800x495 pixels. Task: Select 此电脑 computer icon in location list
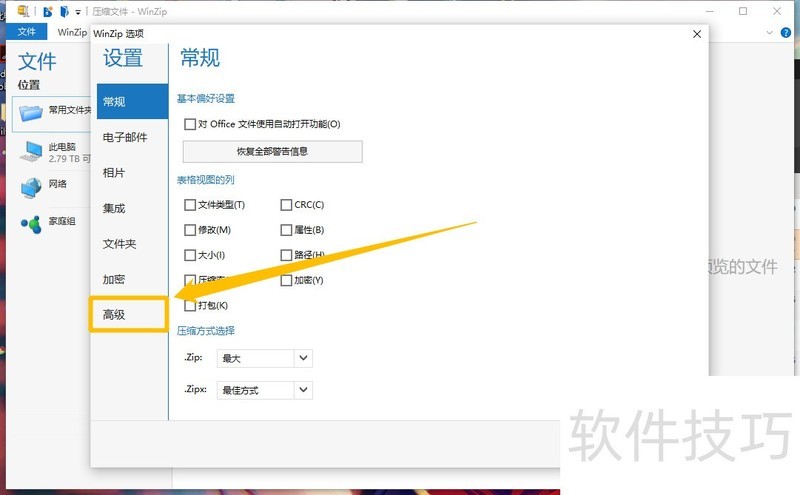coord(31,151)
